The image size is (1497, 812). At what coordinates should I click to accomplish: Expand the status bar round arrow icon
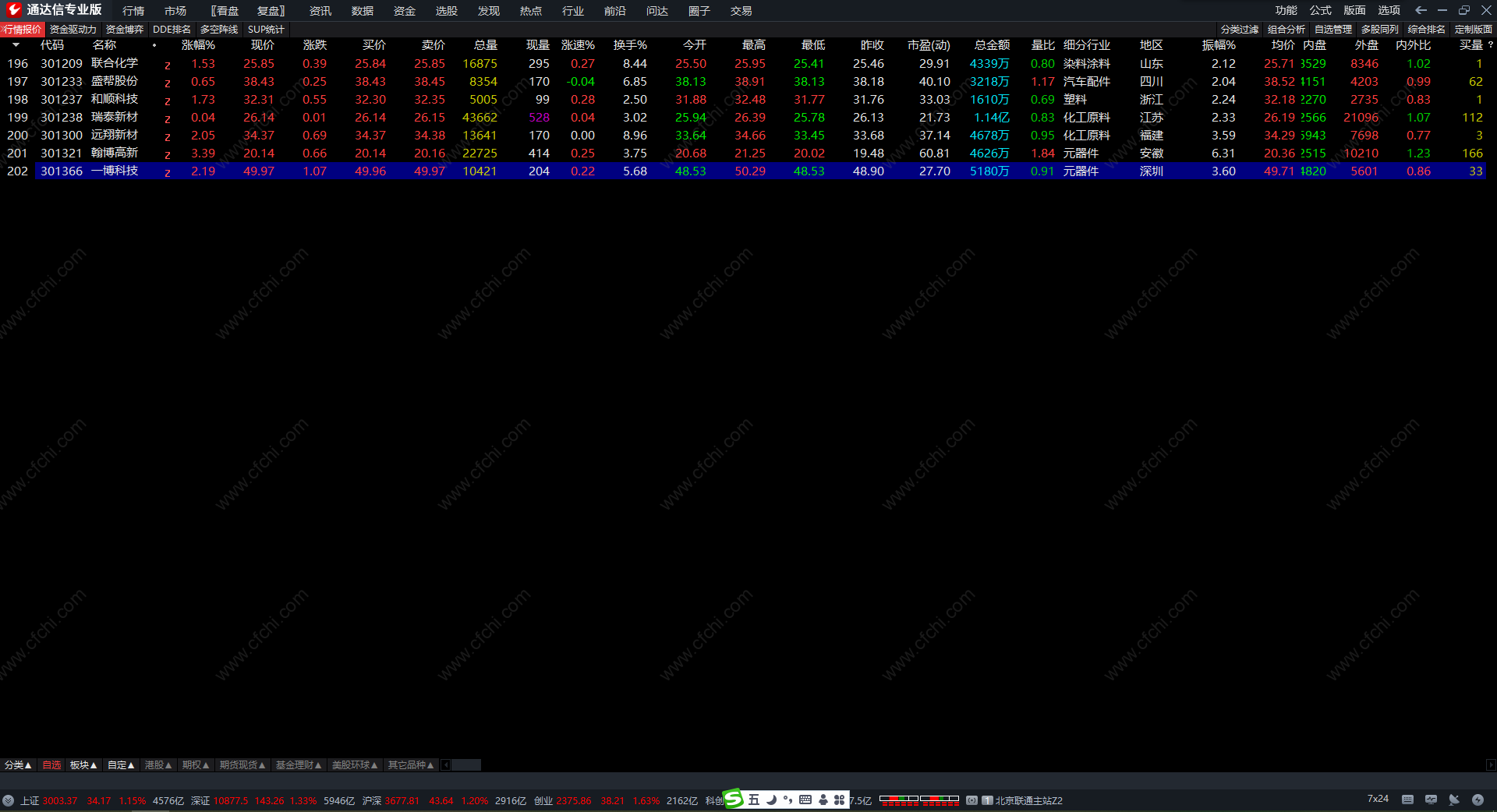[8, 800]
